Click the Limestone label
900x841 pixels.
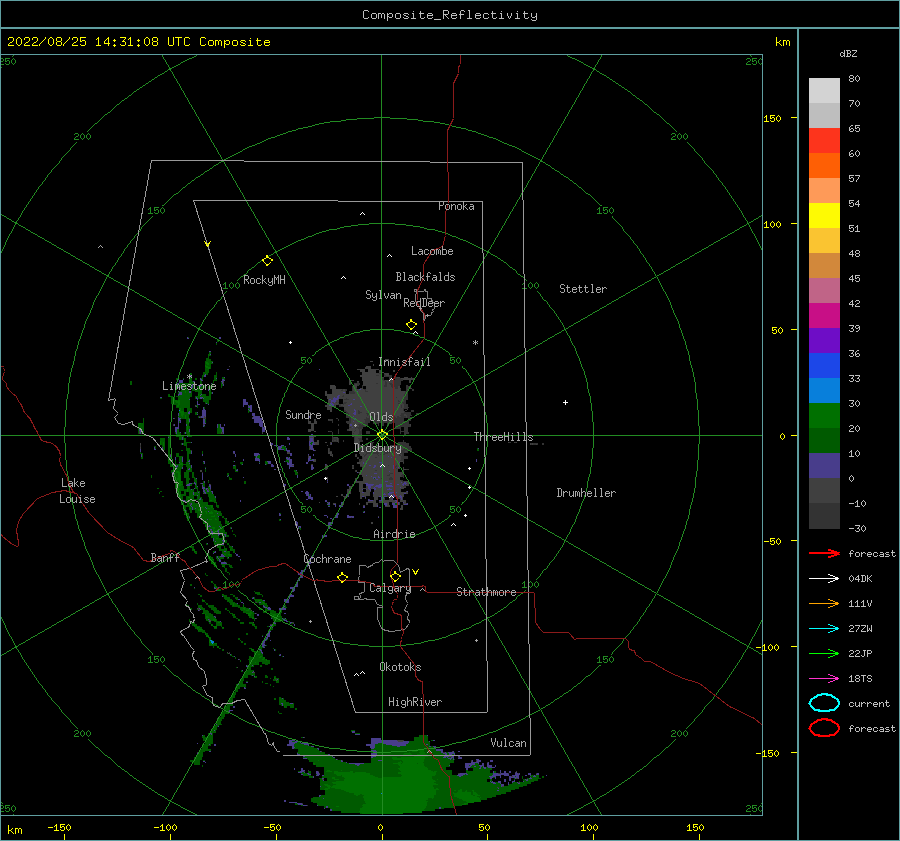pyautogui.click(x=189, y=386)
